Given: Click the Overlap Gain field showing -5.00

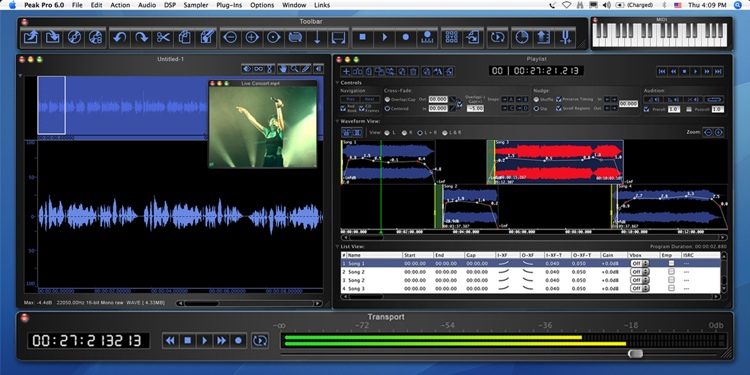Looking at the screenshot, I should point(475,109).
